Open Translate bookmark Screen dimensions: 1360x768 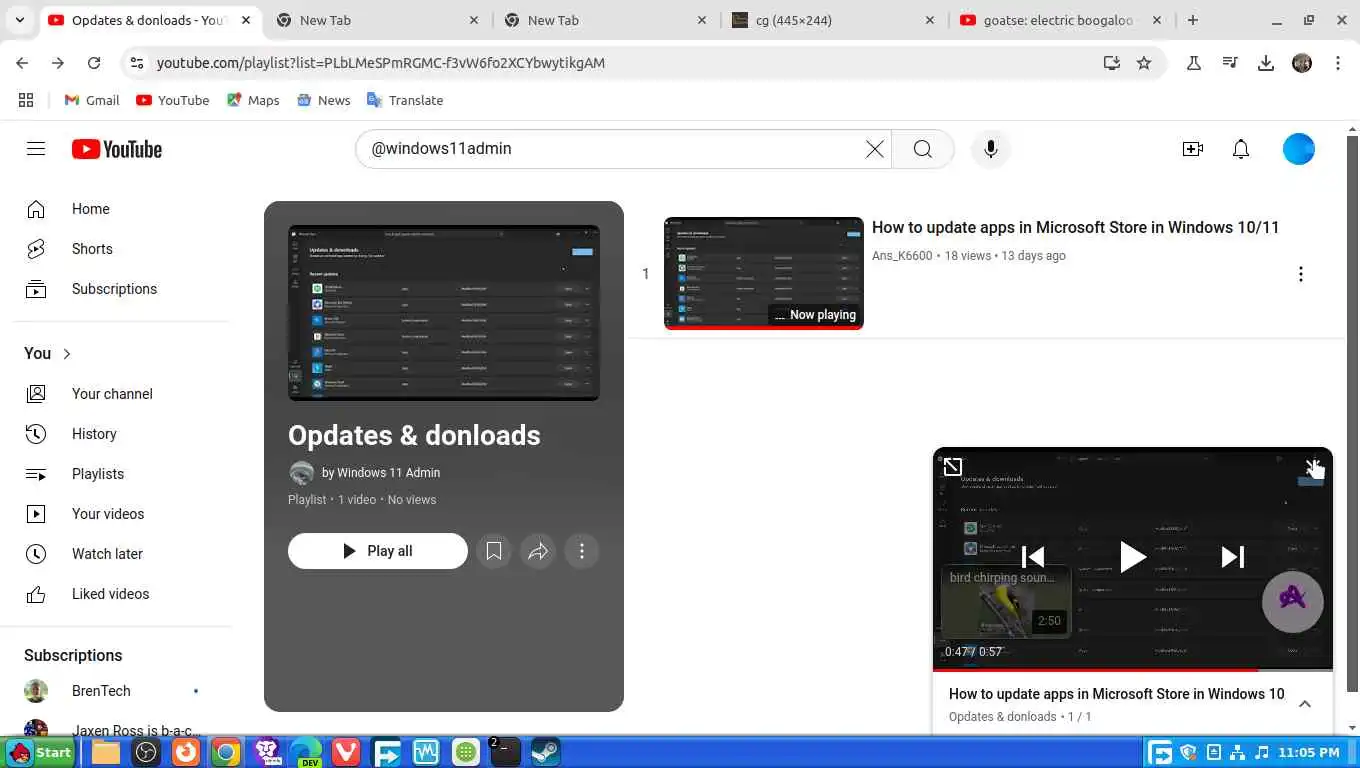click(405, 100)
